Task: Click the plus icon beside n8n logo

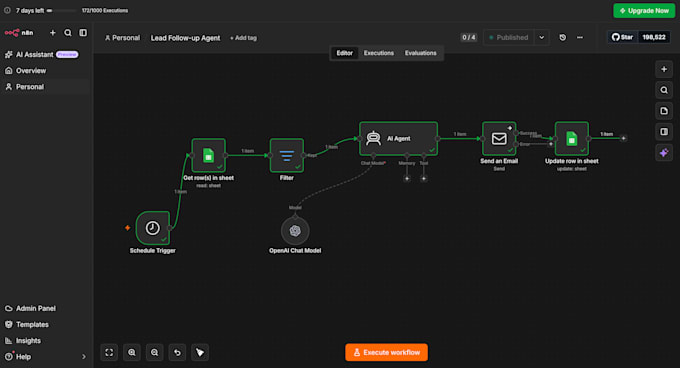Action: 52,33
